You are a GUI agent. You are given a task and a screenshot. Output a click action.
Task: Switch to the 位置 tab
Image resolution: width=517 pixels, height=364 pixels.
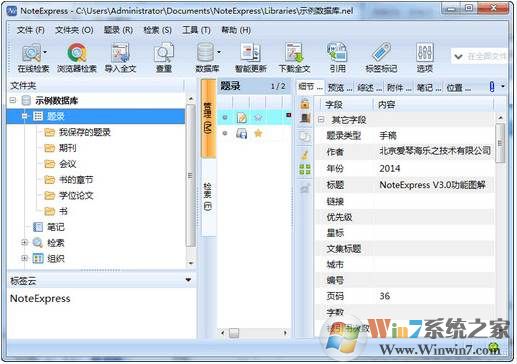(x=458, y=87)
